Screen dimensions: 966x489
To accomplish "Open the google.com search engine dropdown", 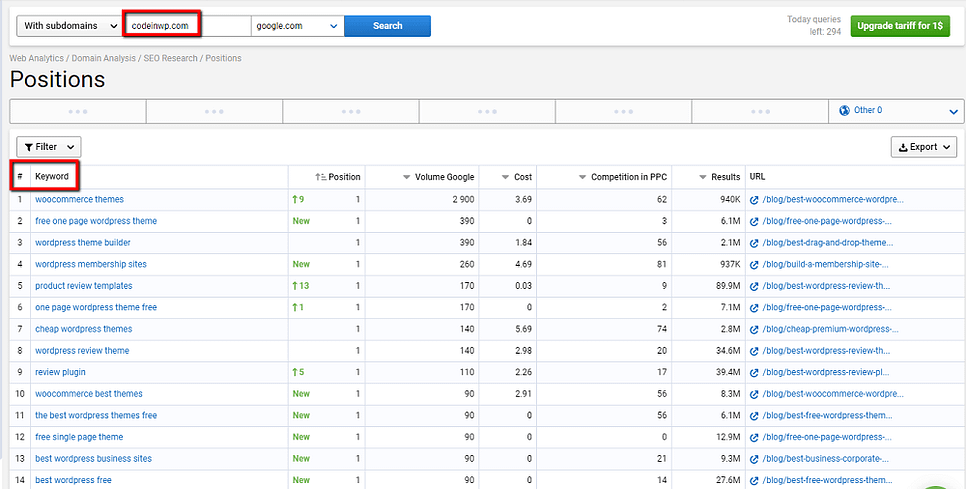I will (x=297, y=26).
